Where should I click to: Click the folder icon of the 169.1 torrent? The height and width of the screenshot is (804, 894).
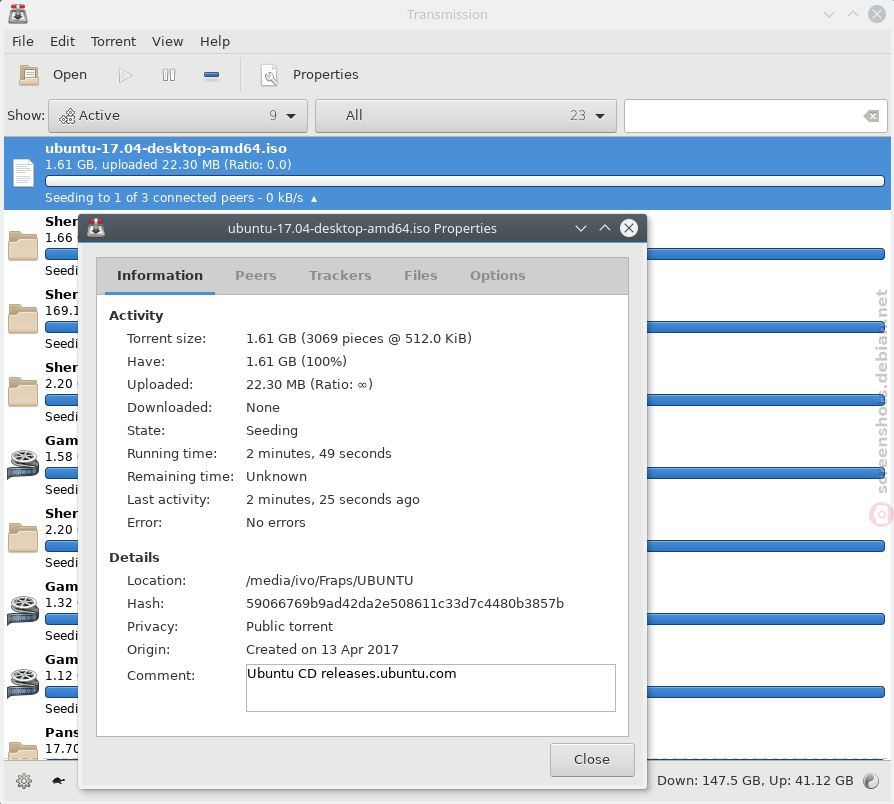(x=23, y=319)
